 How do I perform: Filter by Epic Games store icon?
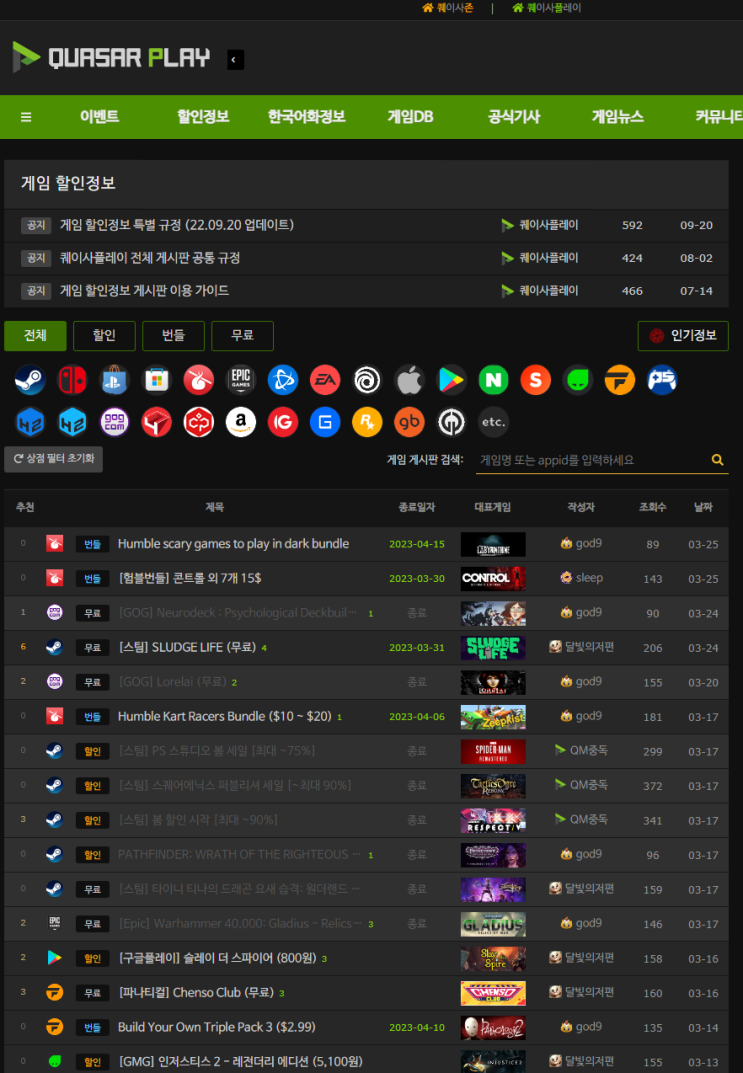pos(241,380)
